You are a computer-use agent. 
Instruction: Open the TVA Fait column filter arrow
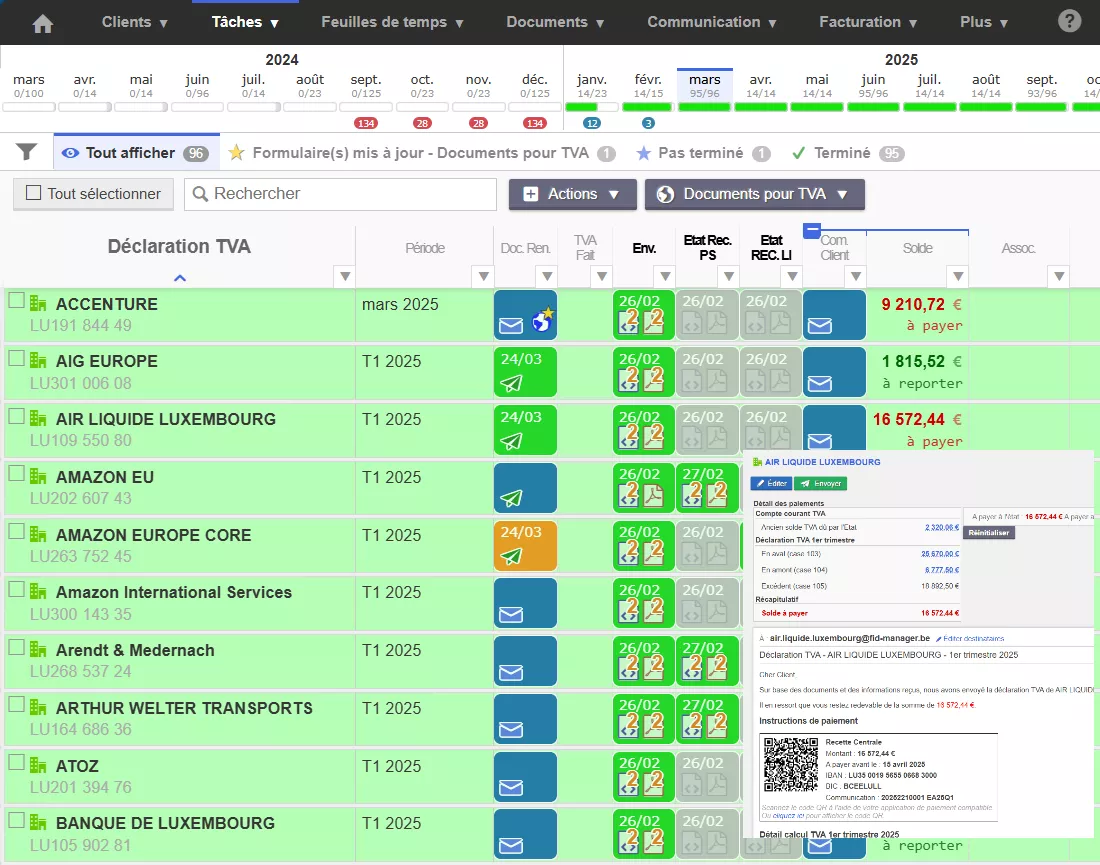(x=602, y=276)
